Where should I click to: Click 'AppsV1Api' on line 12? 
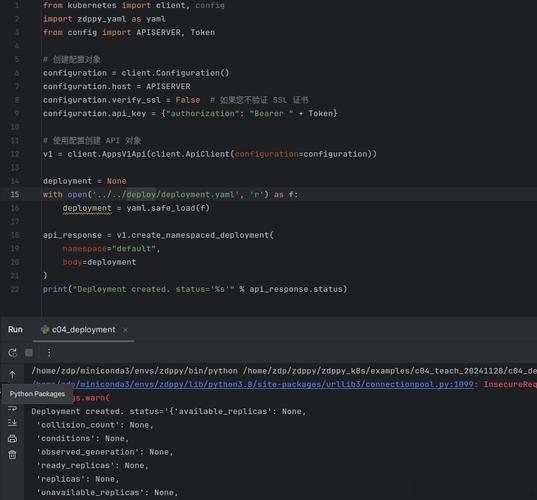click(124, 154)
